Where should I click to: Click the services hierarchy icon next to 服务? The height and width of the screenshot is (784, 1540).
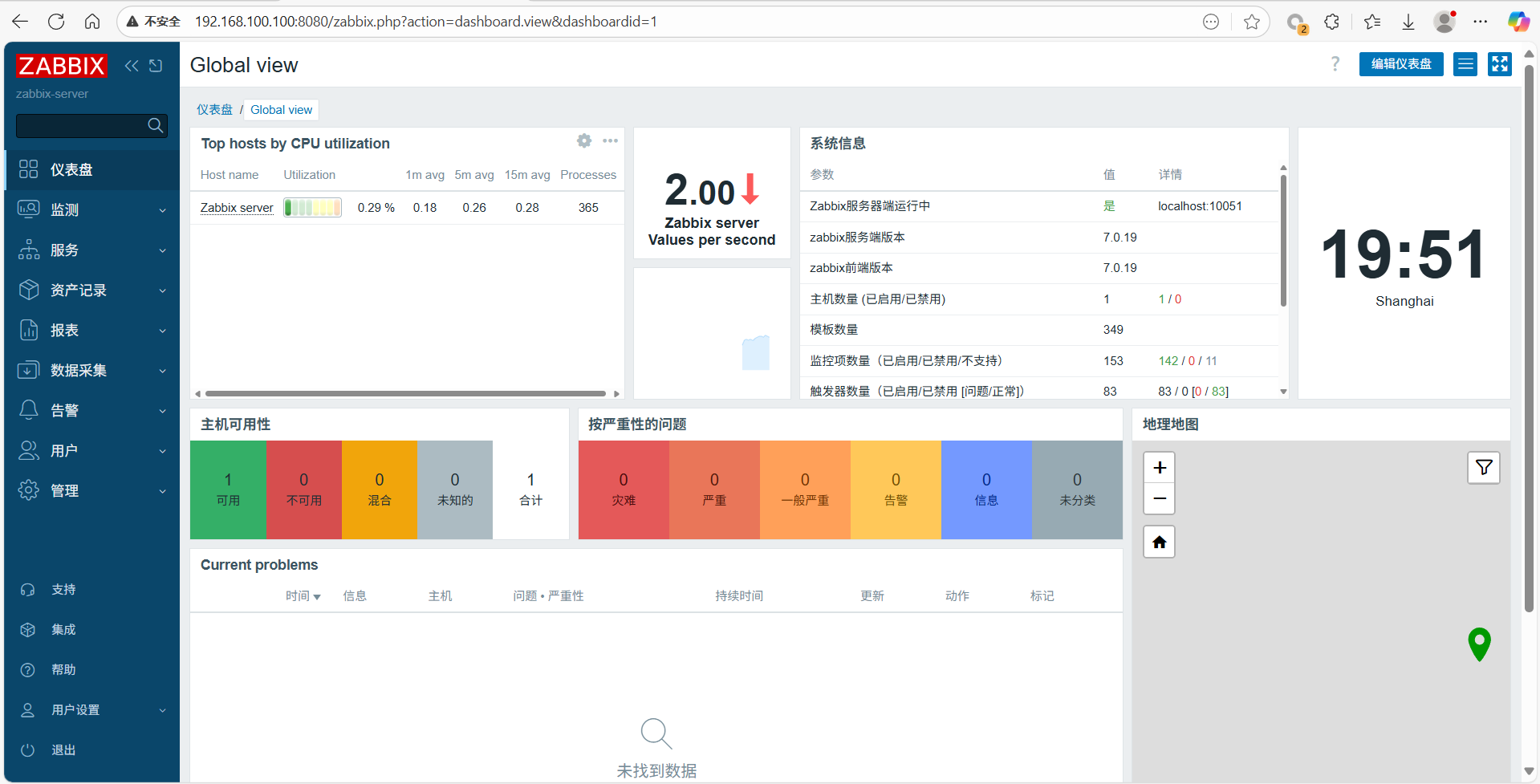tap(28, 250)
